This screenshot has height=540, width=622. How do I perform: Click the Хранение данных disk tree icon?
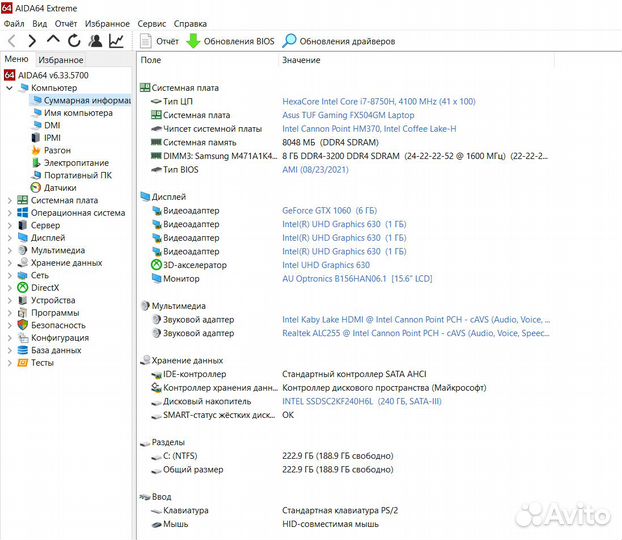23,262
